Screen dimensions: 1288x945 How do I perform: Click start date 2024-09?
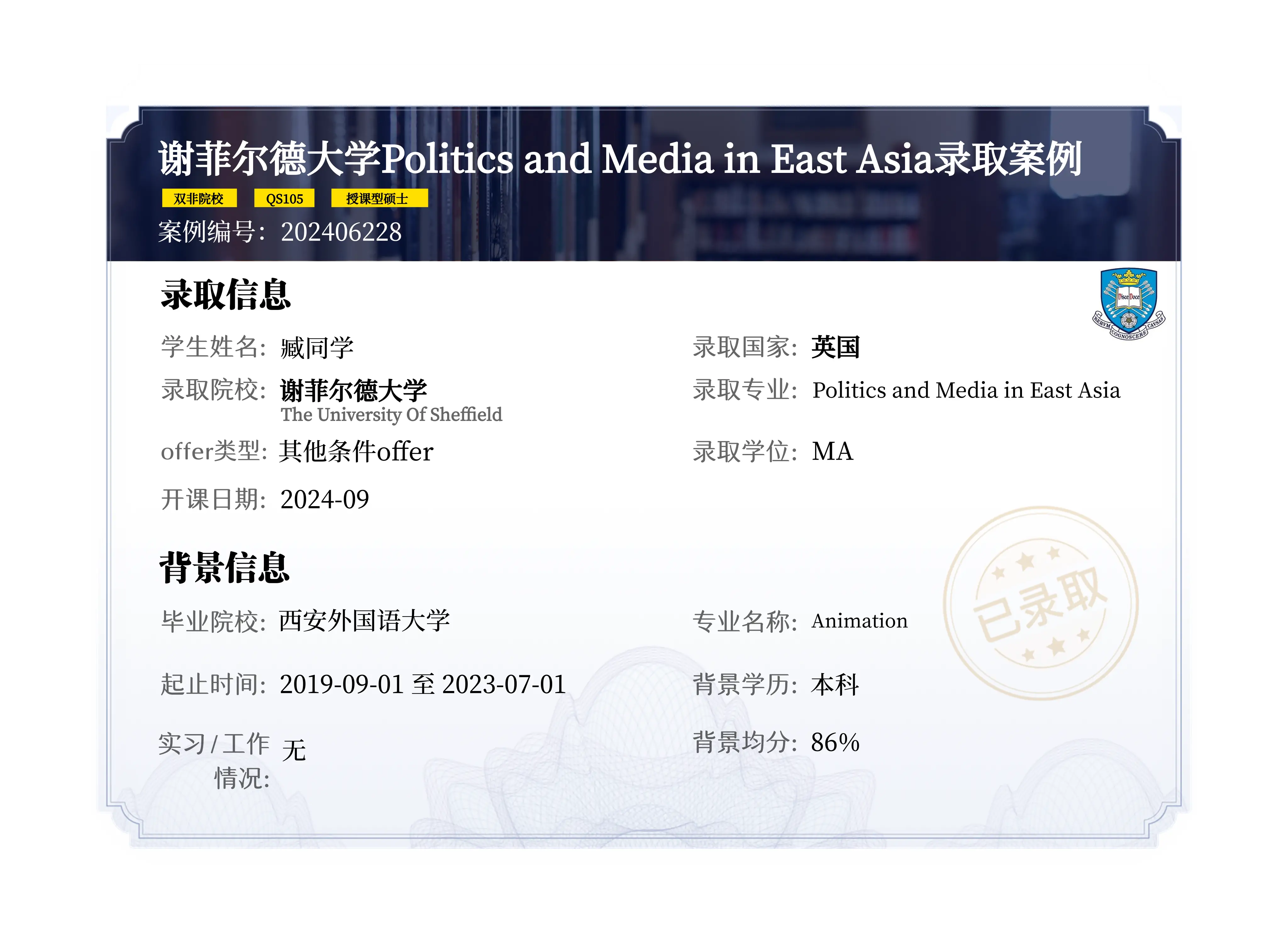325,500
